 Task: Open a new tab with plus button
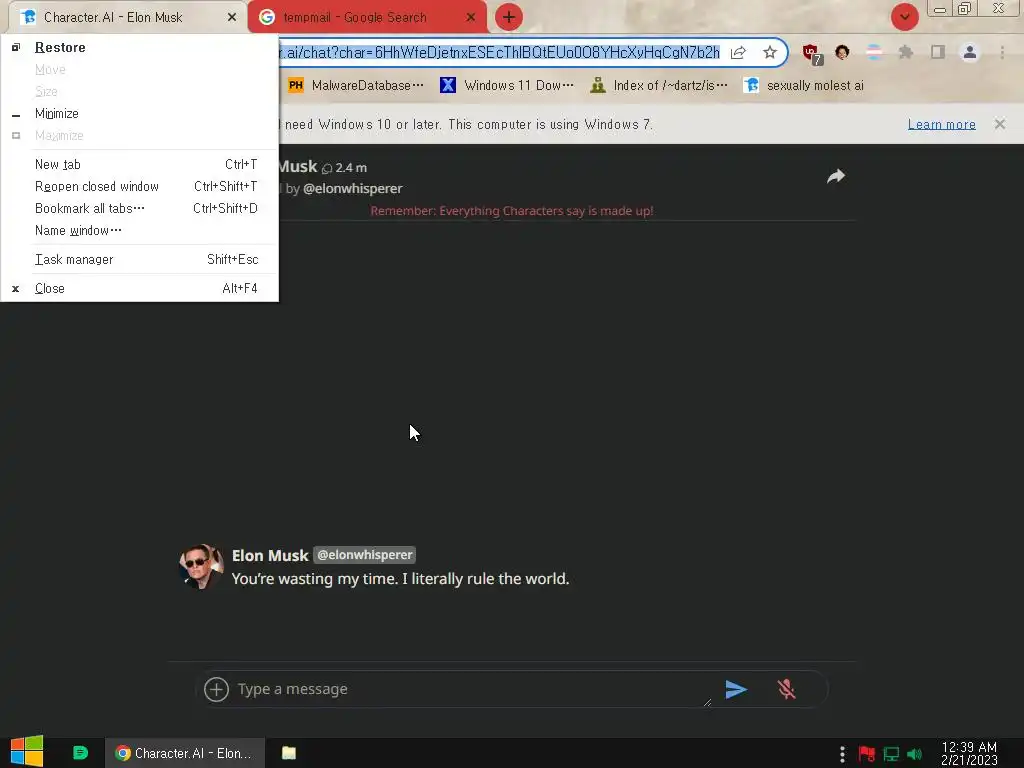(508, 17)
